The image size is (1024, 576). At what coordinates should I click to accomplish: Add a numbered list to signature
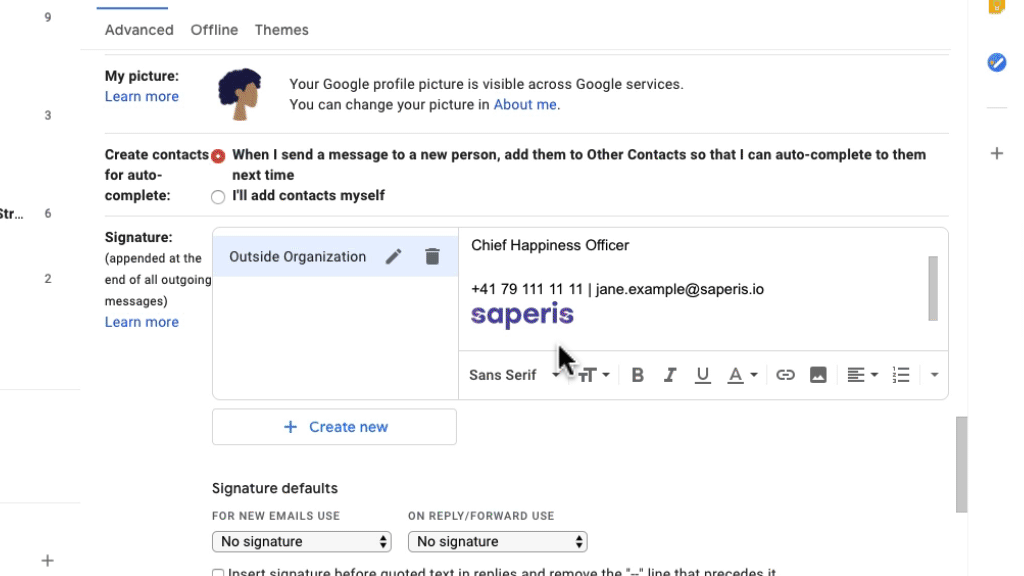pos(901,375)
